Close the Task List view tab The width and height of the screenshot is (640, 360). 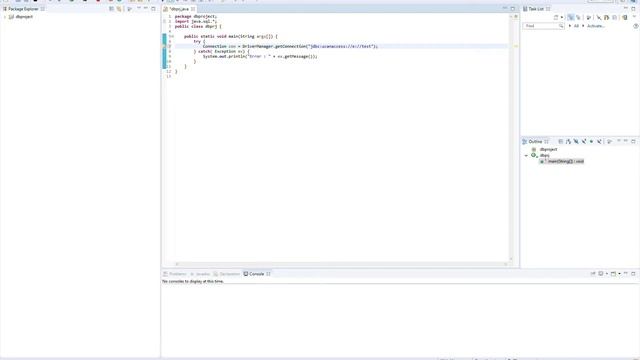(x=548, y=9)
